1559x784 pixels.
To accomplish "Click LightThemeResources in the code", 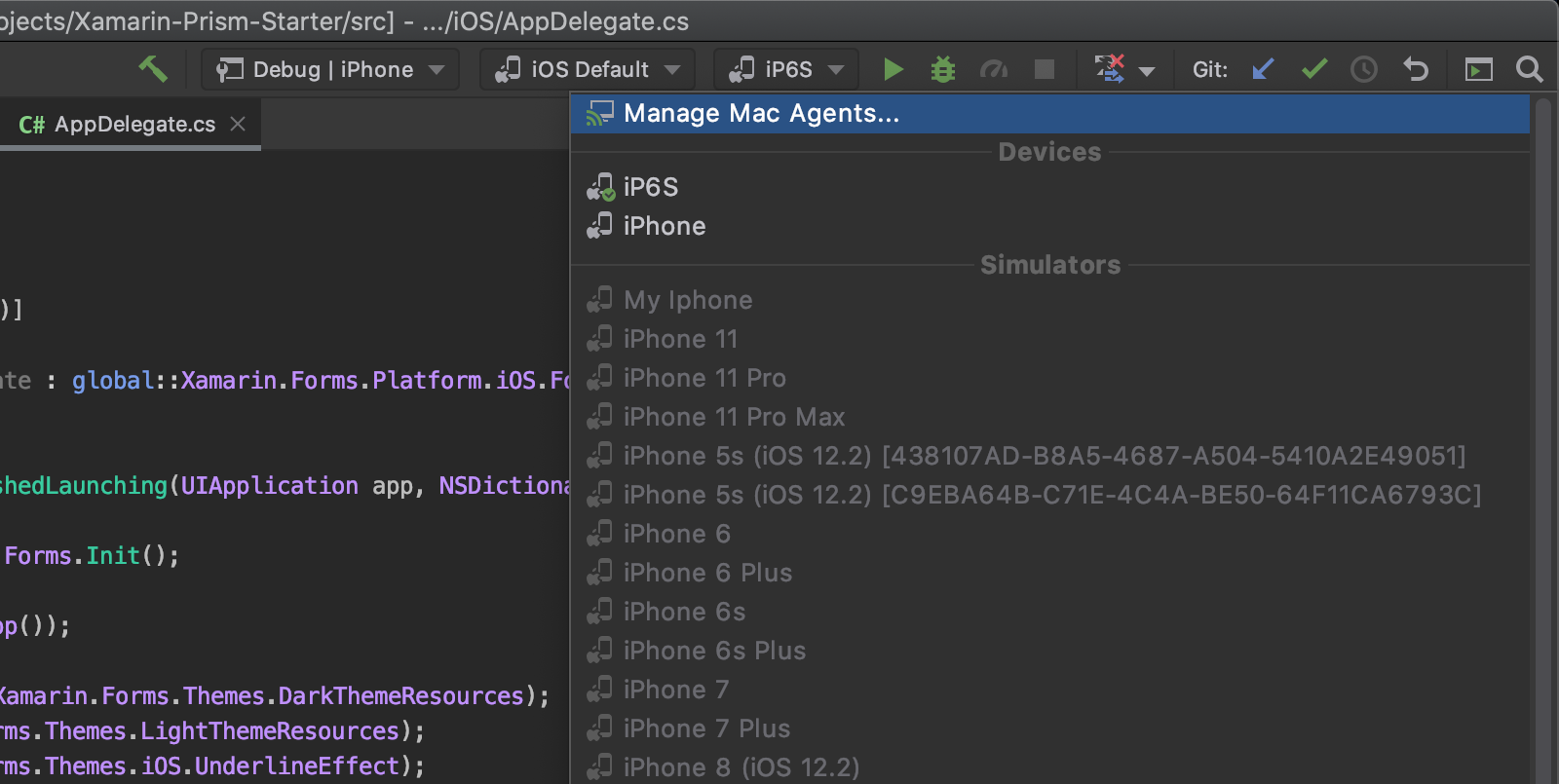I will pyautogui.click(x=270, y=731).
